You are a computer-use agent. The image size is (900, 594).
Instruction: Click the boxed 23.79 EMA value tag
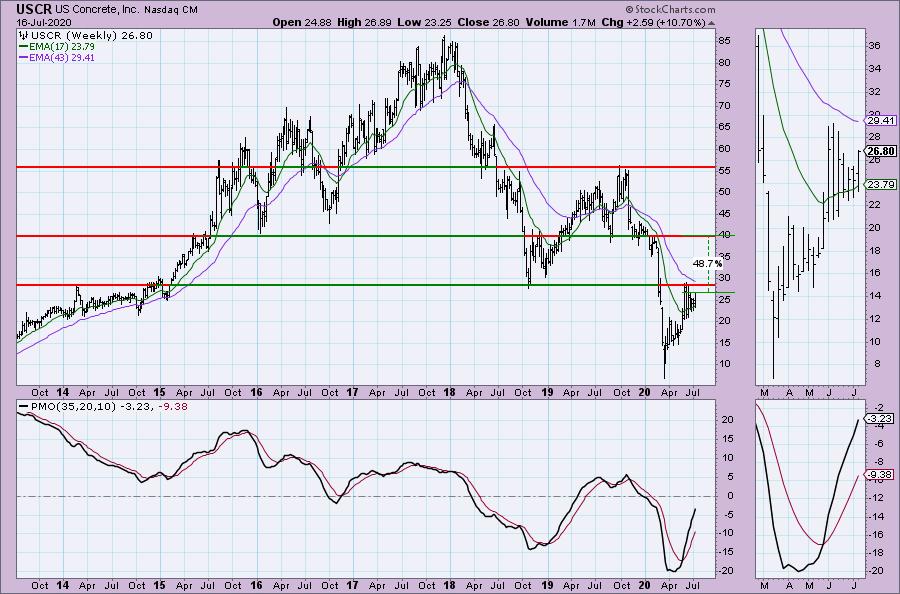(x=882, y=185)
